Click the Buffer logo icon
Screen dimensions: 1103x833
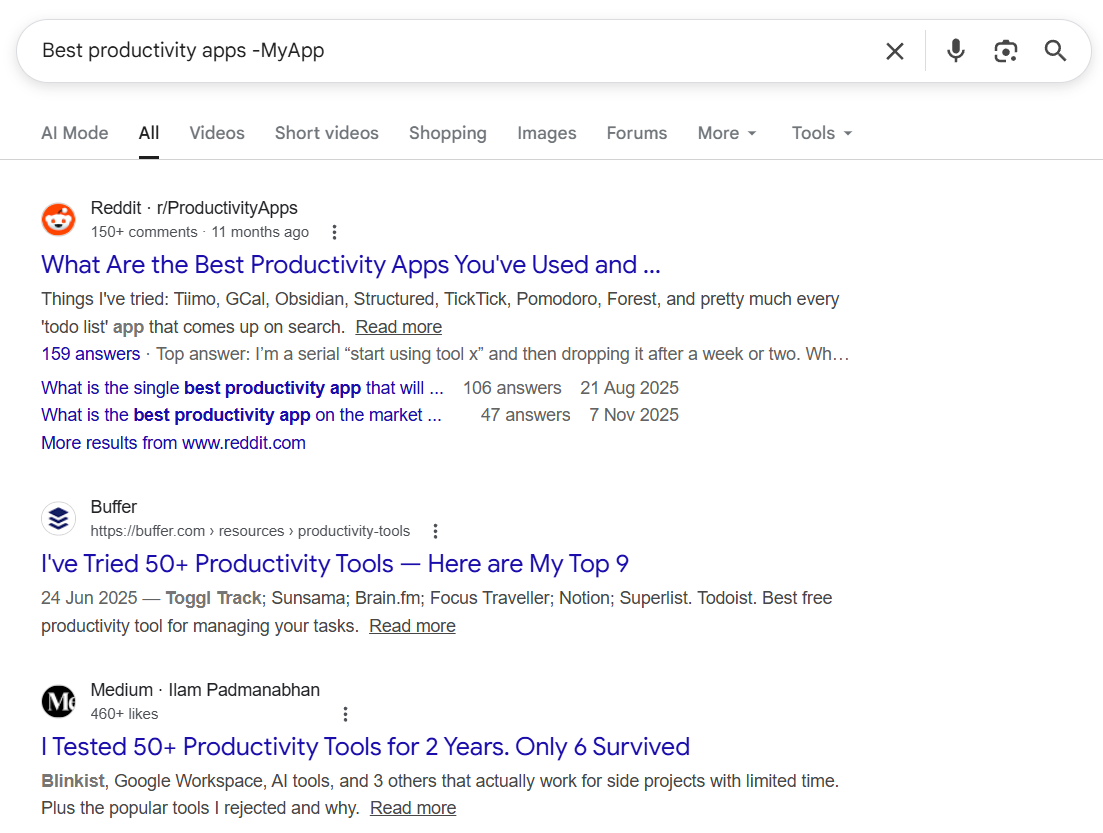[58, 518]
